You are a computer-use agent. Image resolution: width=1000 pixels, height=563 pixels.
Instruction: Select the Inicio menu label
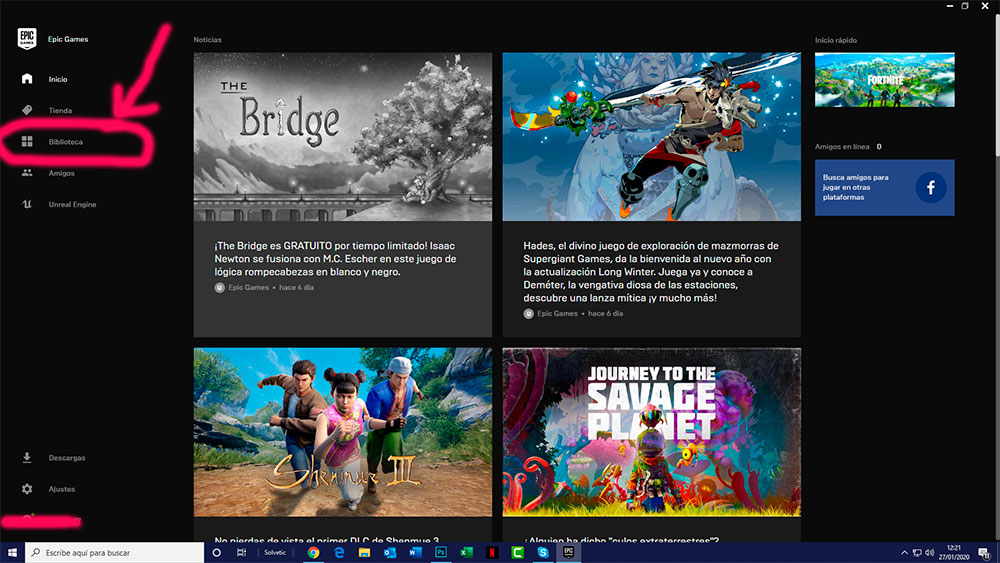coord(58,79)
